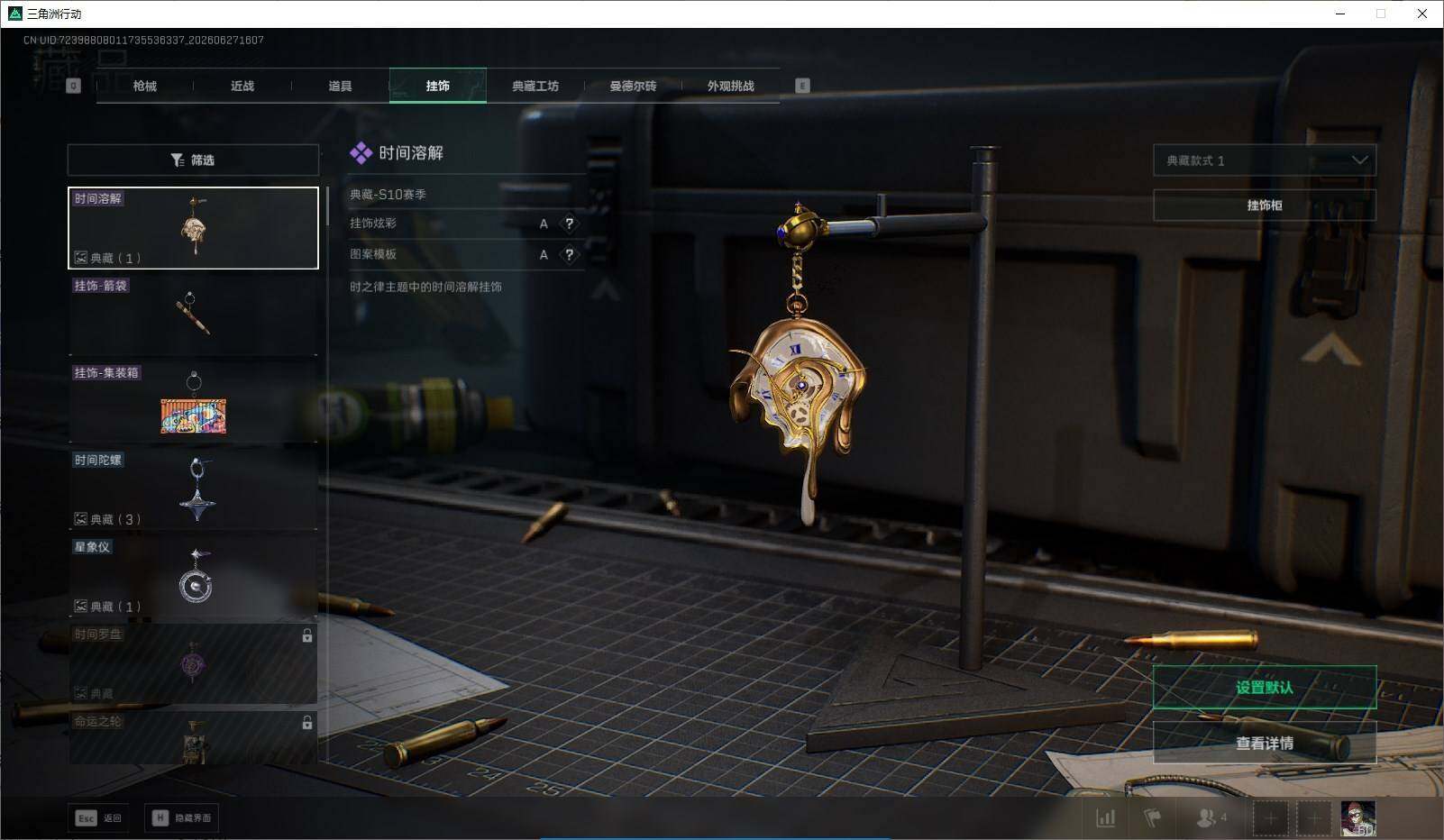Click the flag icon in bottom bar

[x=1152, y=818]
